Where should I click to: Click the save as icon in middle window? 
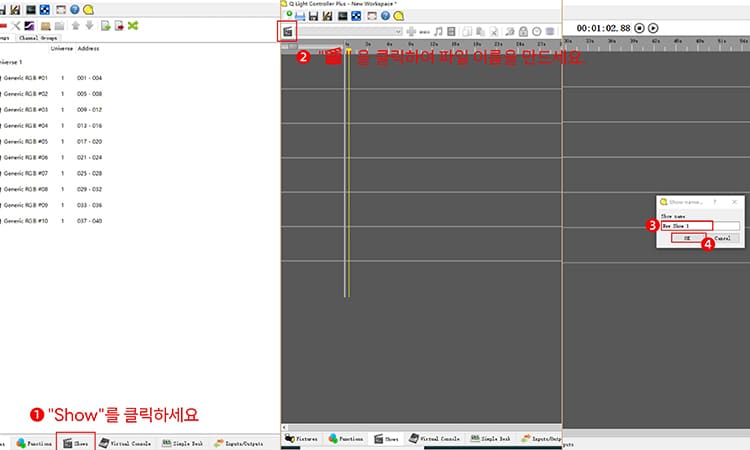[327, 16]
